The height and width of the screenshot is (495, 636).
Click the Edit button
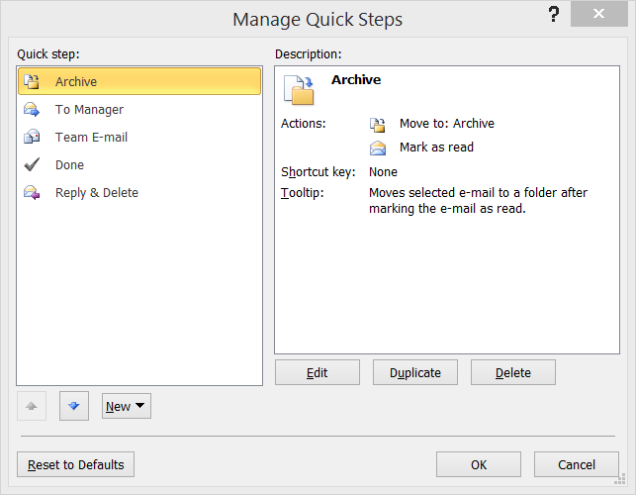click(x=317, y=372)
